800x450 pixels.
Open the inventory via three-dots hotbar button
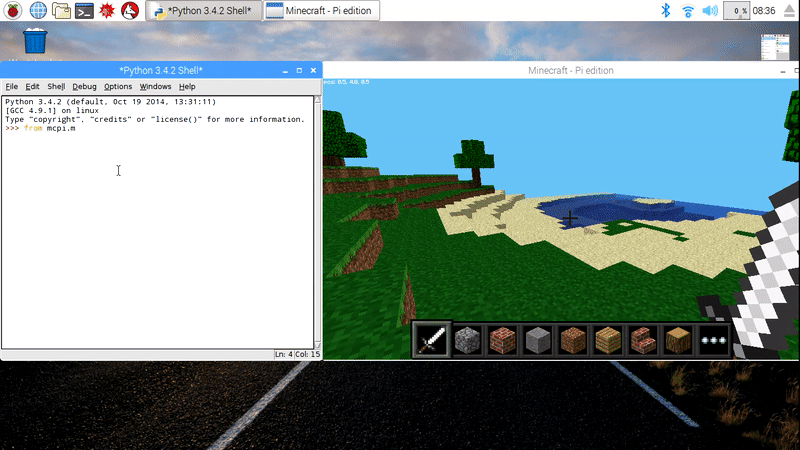[x=713, y=341]
